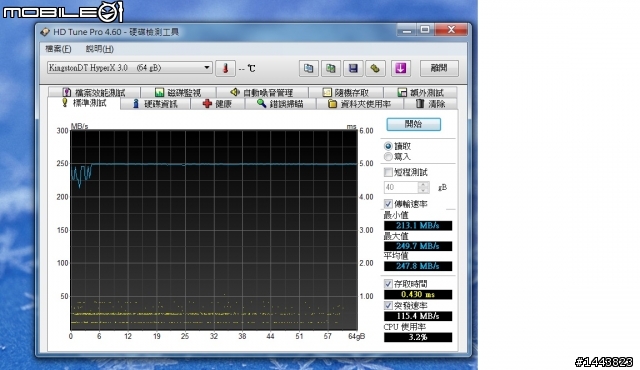Image resolution: width=640 pixels, height=370 pixels.
Task: Open 檔案(F) menu
Action: 58,49
